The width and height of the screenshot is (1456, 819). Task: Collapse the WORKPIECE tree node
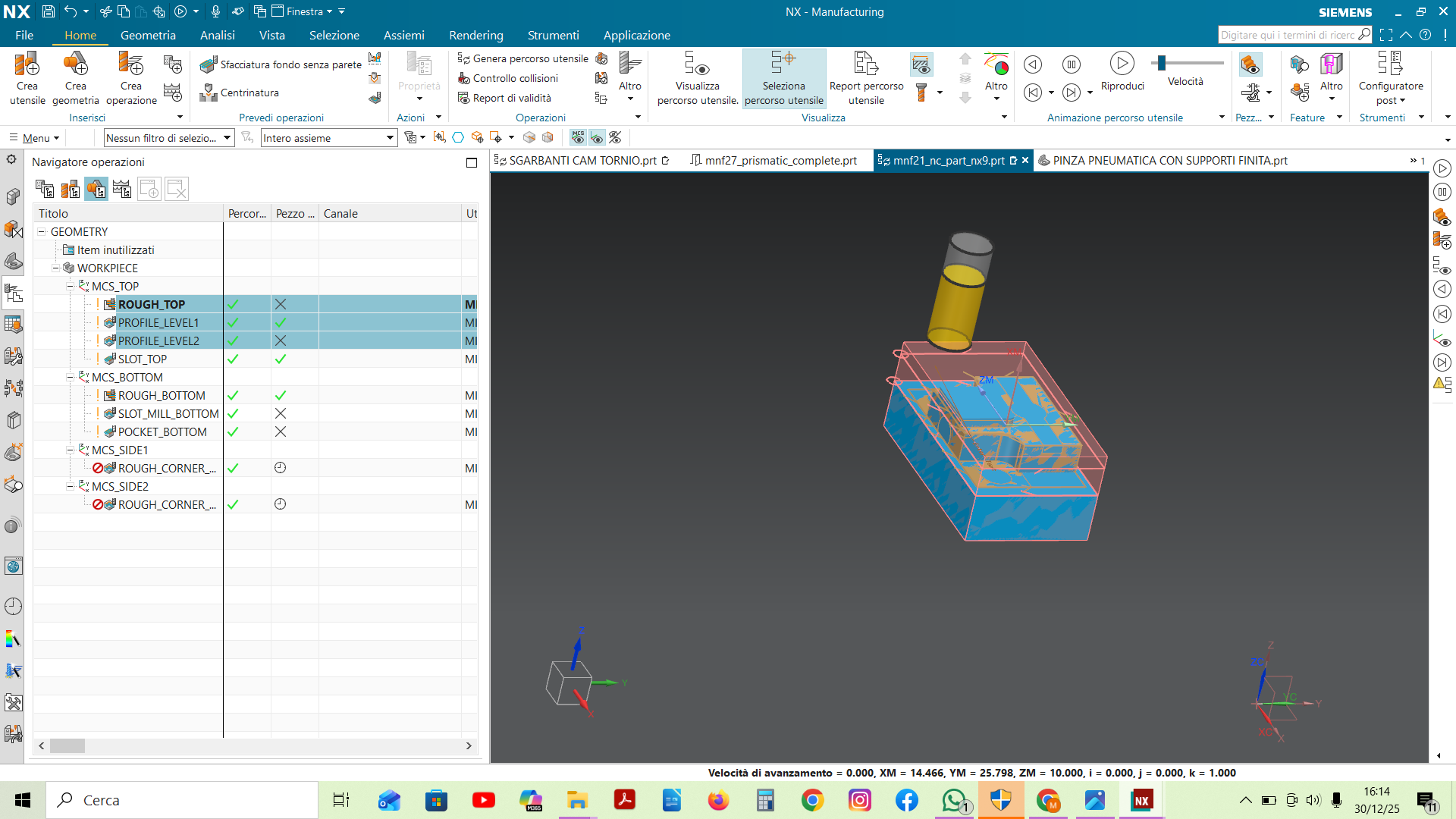click(55, 268)
